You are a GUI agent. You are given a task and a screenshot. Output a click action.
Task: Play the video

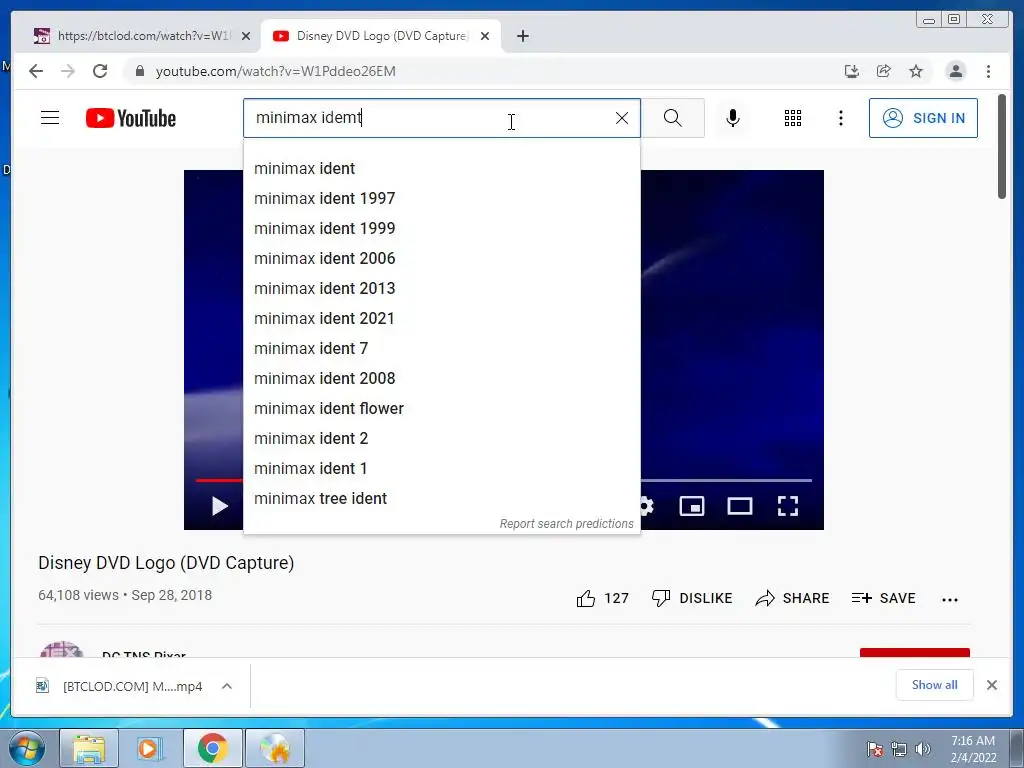coord(219,506)
